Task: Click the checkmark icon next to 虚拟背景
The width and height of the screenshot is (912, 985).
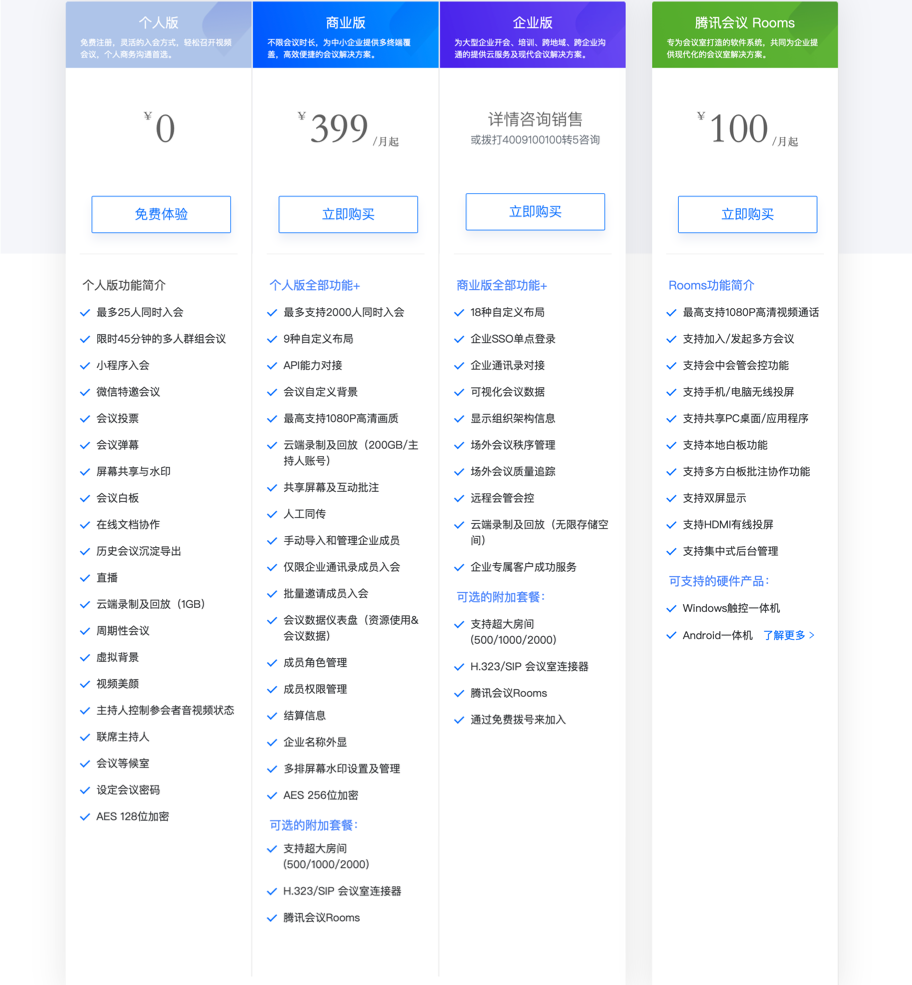Action: pyautogui.click(x=84, y=657)
